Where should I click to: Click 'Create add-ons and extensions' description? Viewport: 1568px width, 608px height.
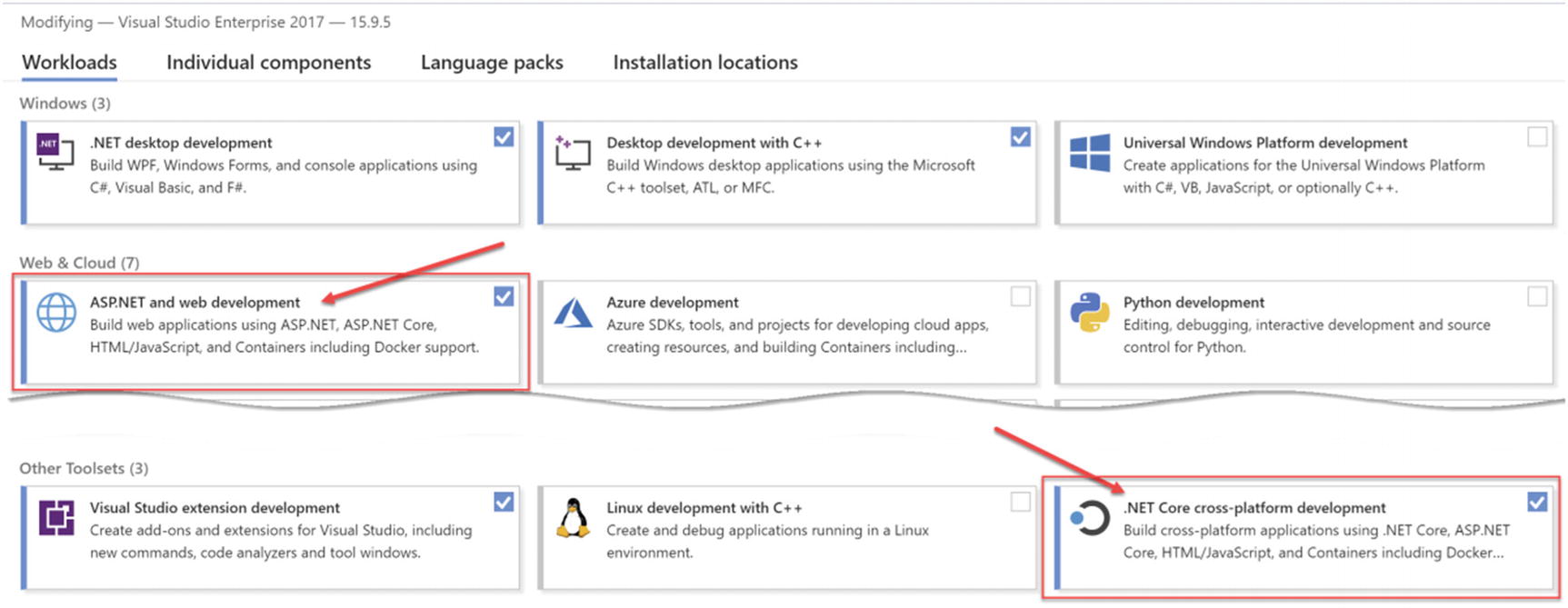[281, 542]
